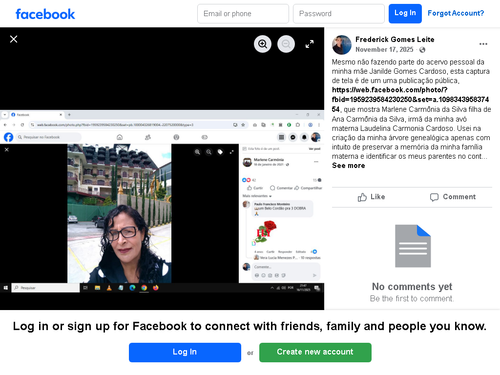The width and height of the screenshot is (500, 375).
Task: Zoom in on the photo
Action: [263, 44]
